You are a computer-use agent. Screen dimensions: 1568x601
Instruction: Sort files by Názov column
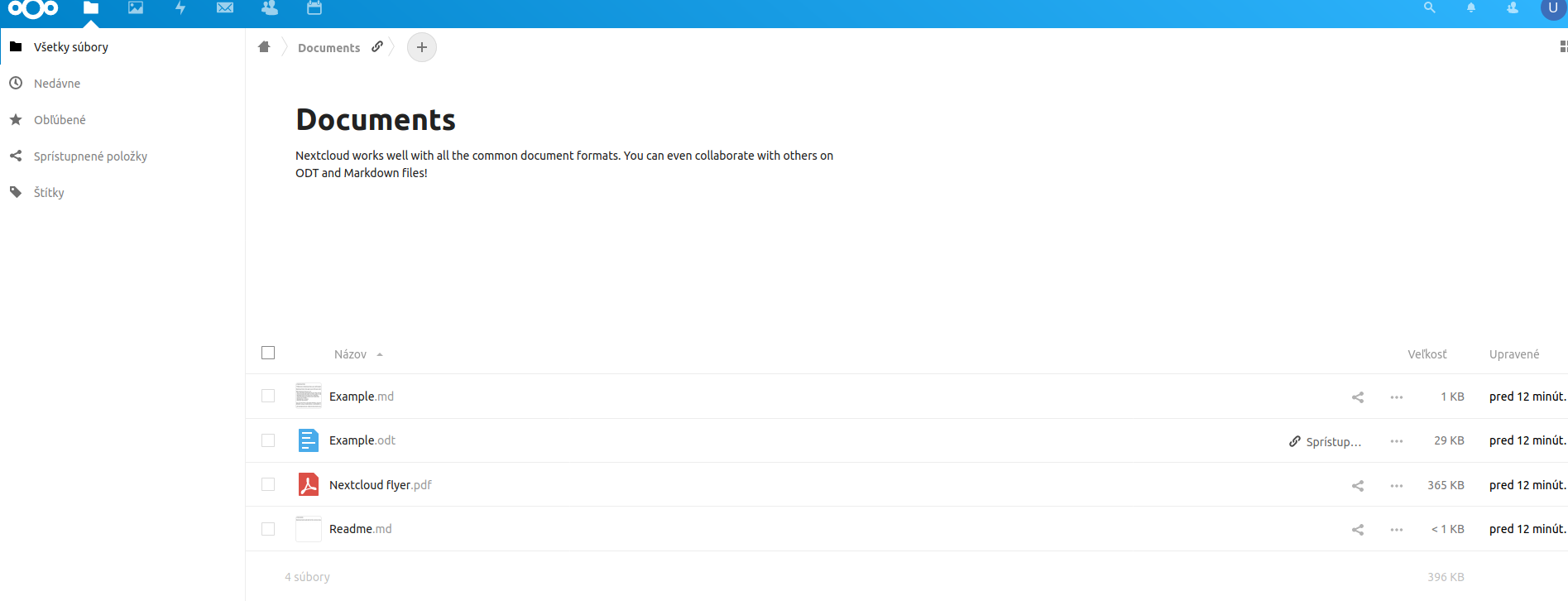tap(350, 354)
